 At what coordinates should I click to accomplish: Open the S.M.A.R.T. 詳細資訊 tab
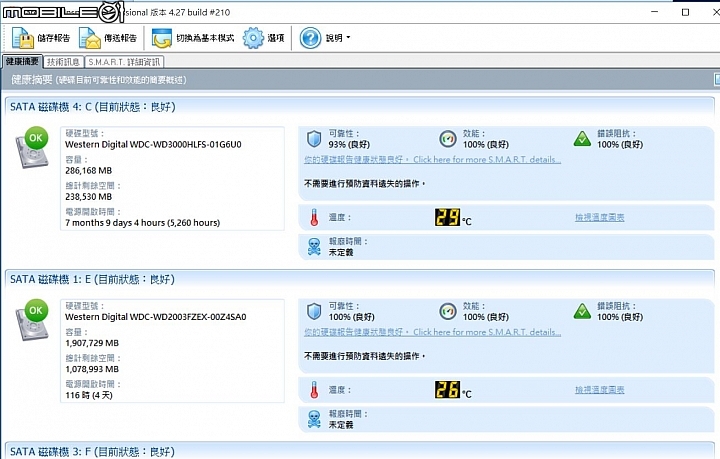tap(124, 62)
